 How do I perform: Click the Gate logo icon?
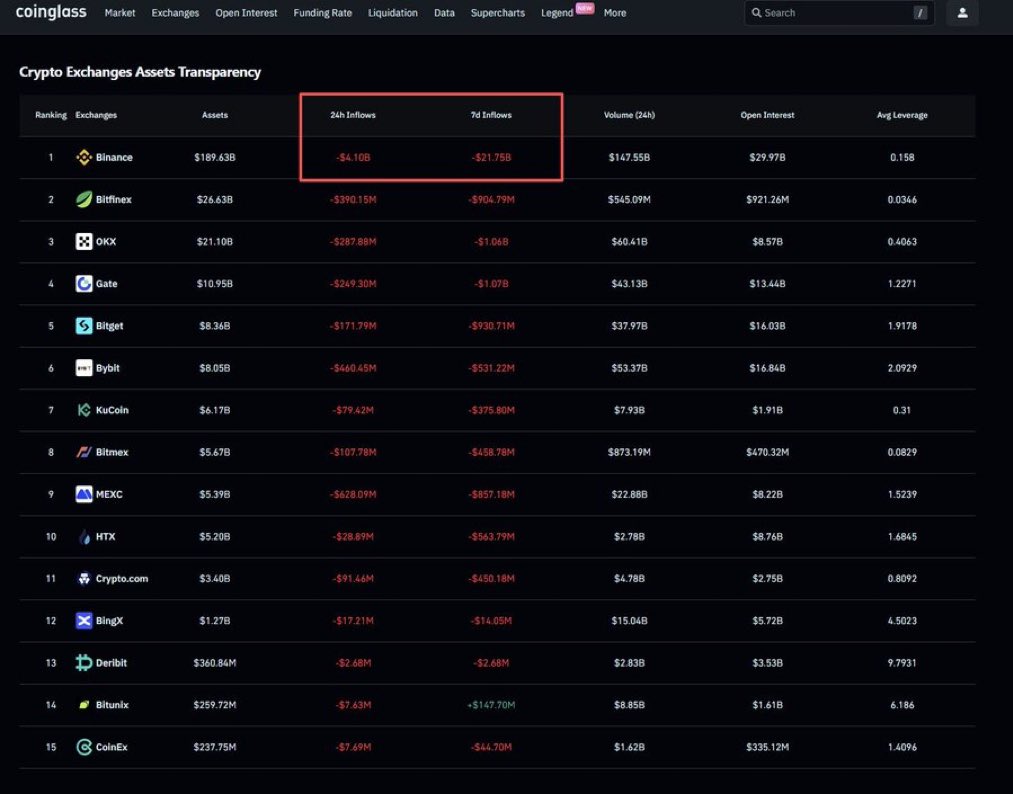pyautogui.click(x=84, y=284)
